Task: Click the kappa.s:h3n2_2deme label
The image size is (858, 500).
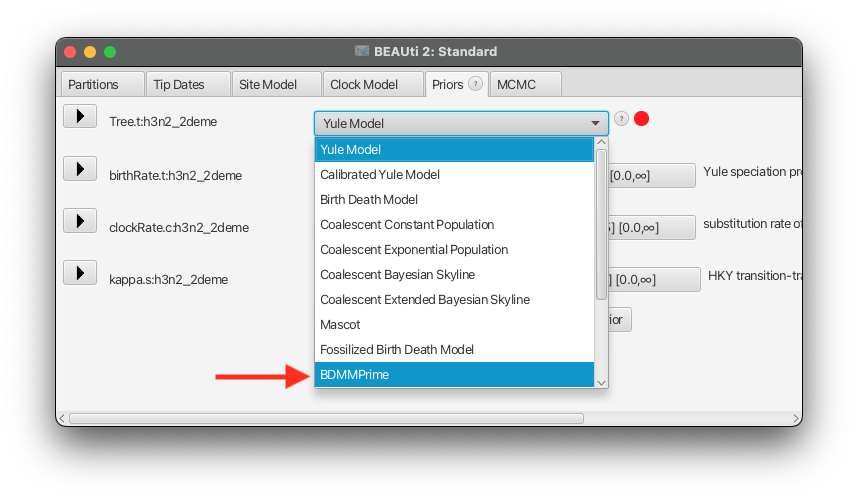Action: tap(169, 280)
